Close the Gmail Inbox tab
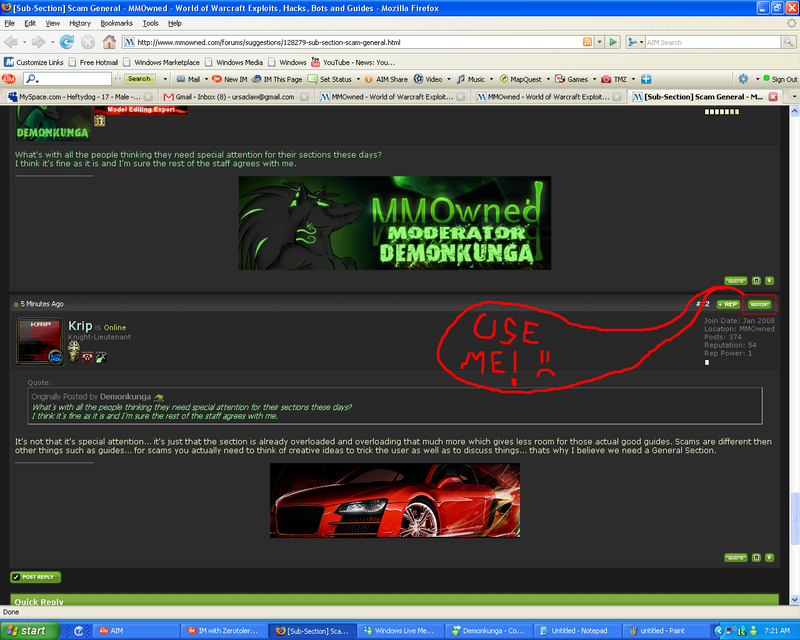Viewport: 800px width, 640px height. [x=304, y=96]
